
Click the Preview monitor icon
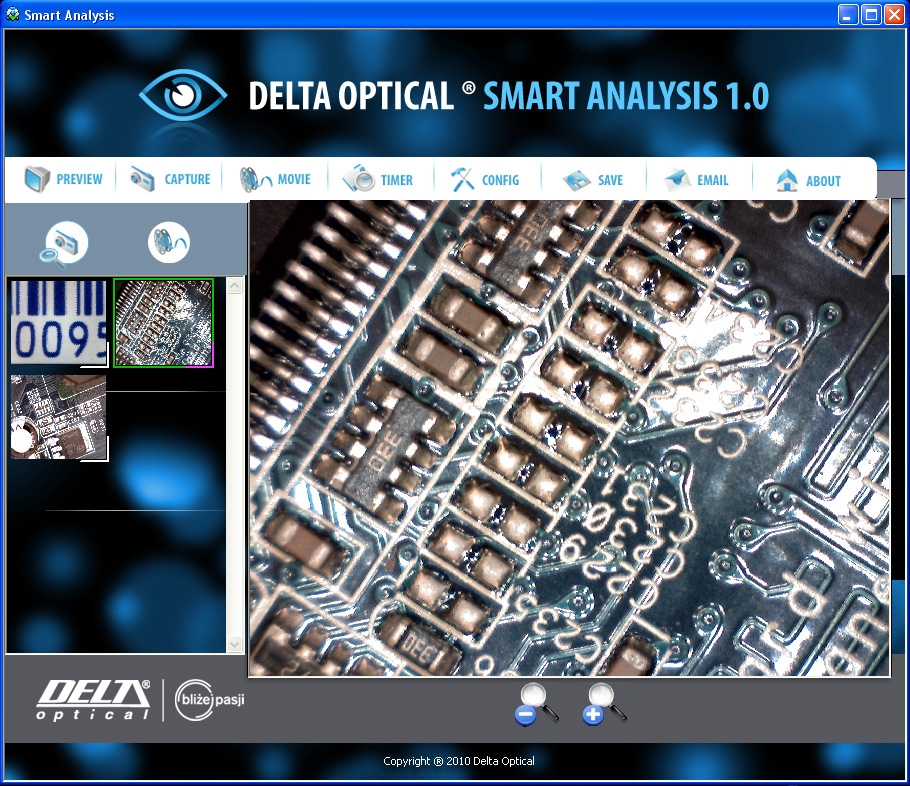pos(37,180)
